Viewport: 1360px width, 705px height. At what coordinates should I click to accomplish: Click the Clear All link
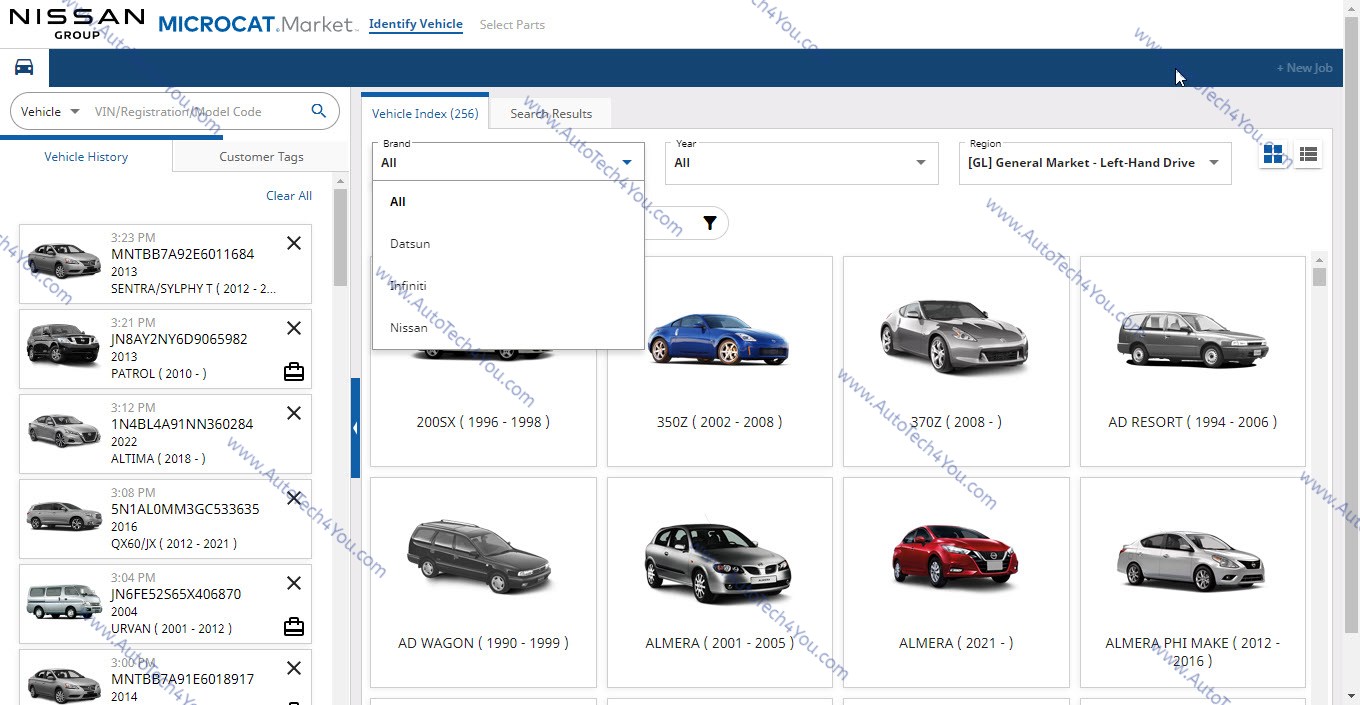289,196
